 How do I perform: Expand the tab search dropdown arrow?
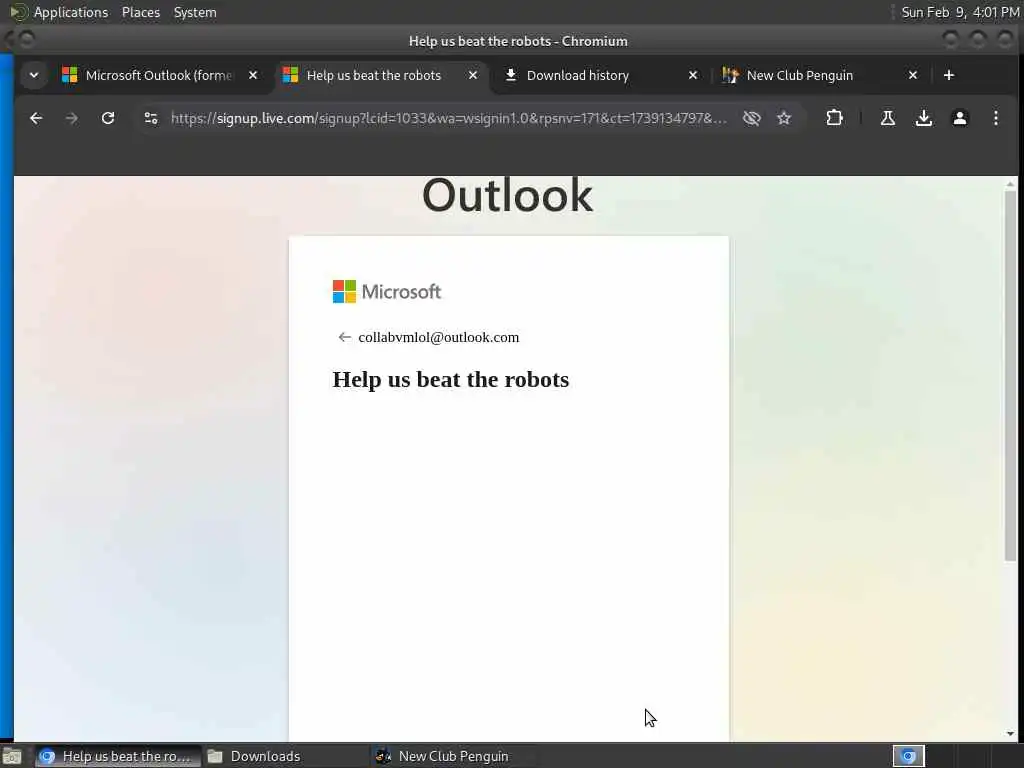(x=34, y=75)
